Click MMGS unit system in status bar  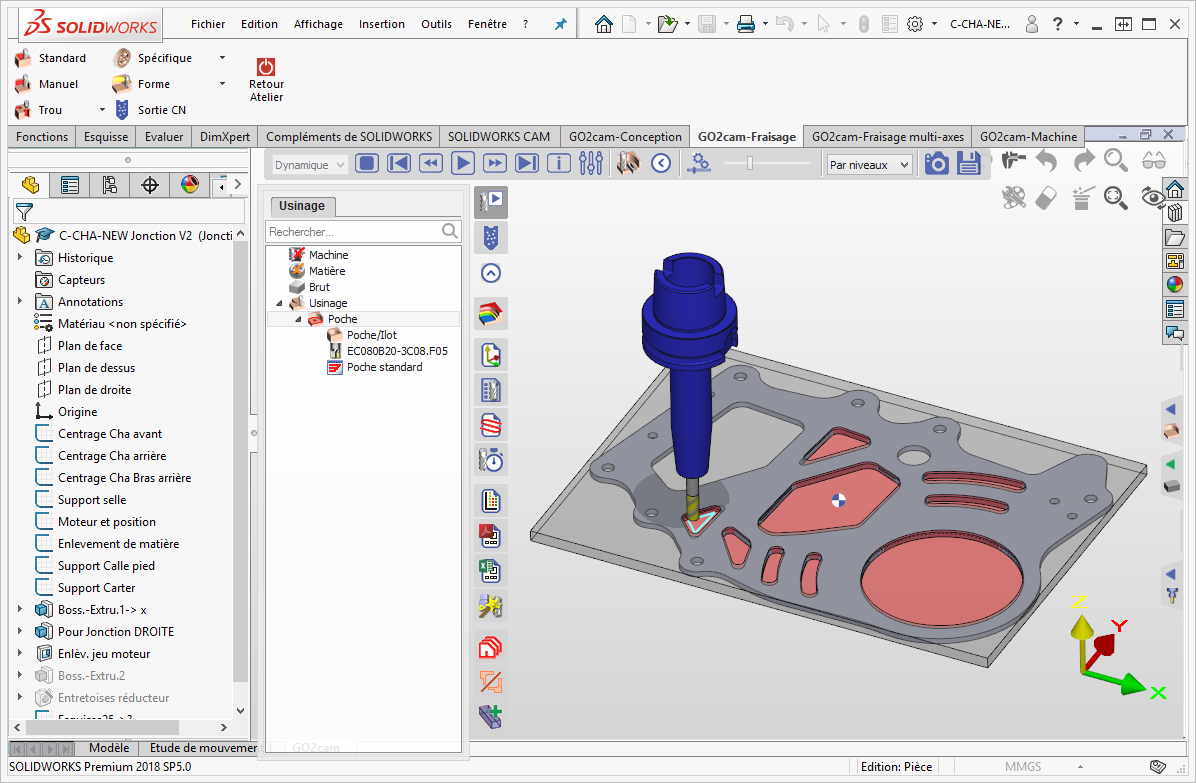pyautogui.click(x=1022, y=767)
